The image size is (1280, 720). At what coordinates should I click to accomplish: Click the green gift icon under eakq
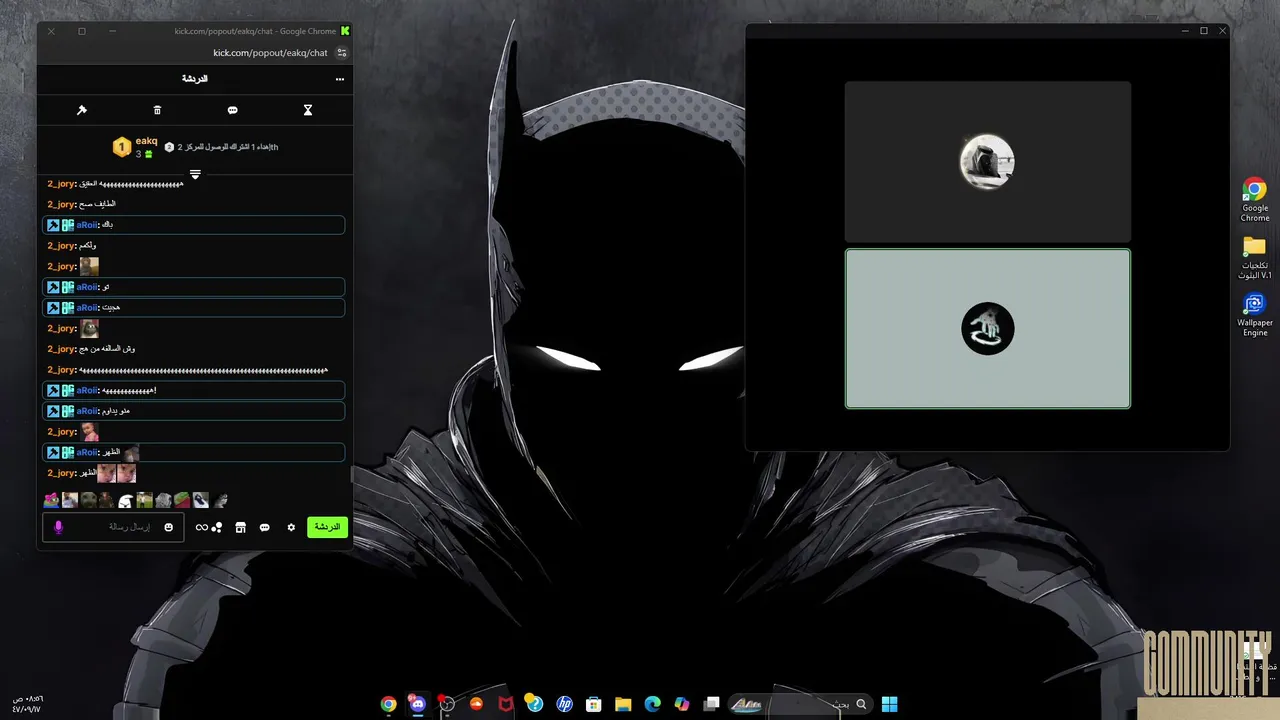pos(149,155)
